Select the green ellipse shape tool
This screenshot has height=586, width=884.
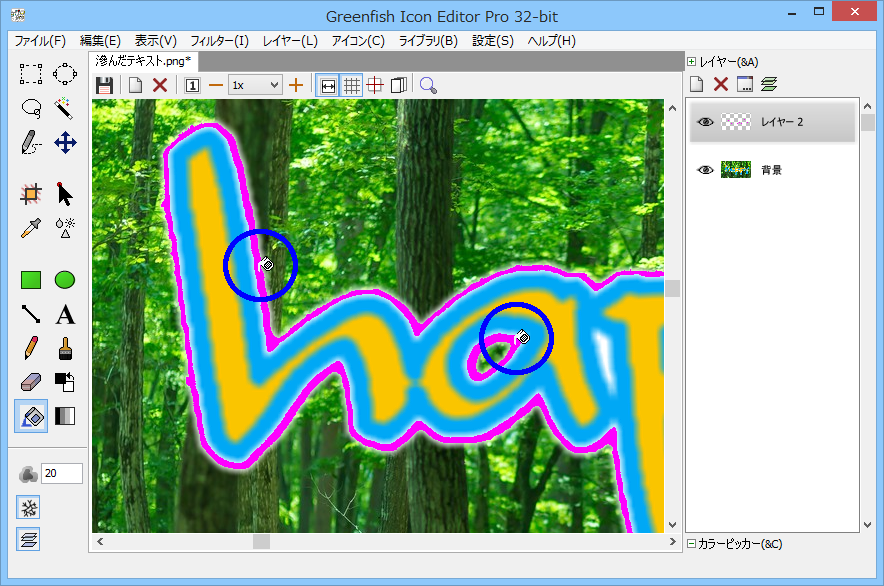click(65, 280)
